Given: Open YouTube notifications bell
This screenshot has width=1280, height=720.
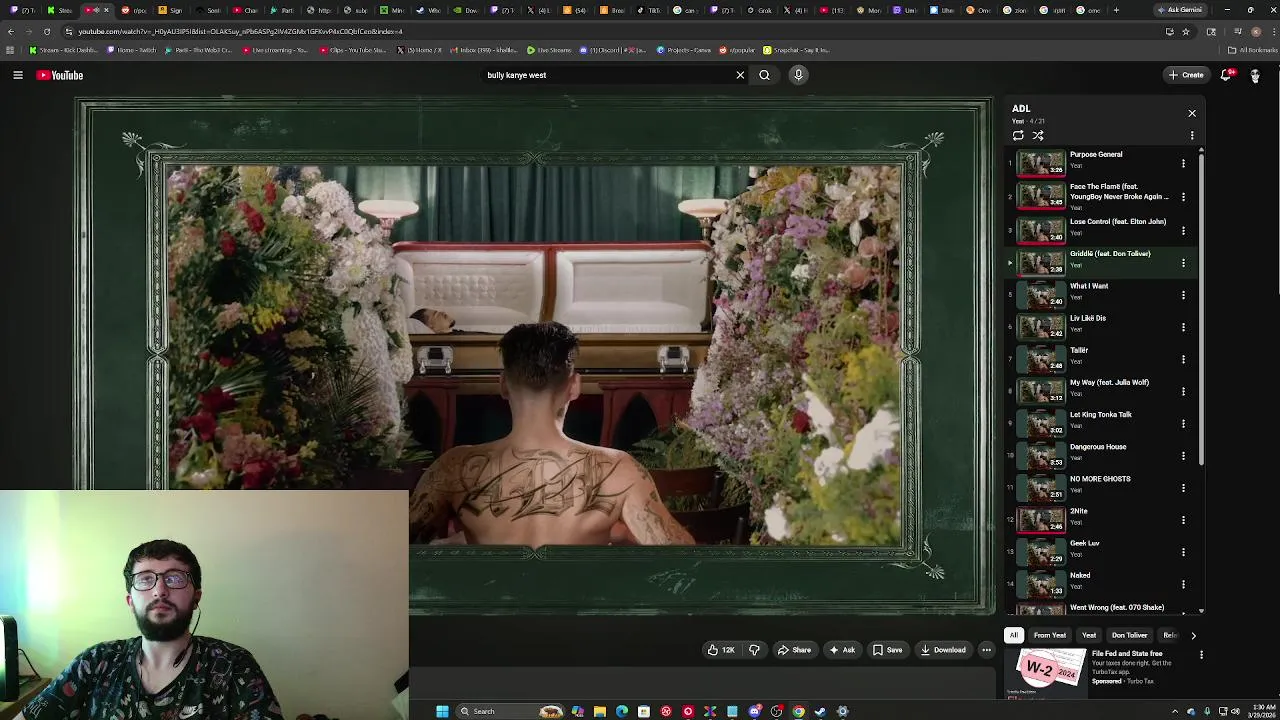Looking at the screenshot, I should tap(1226, 75).
